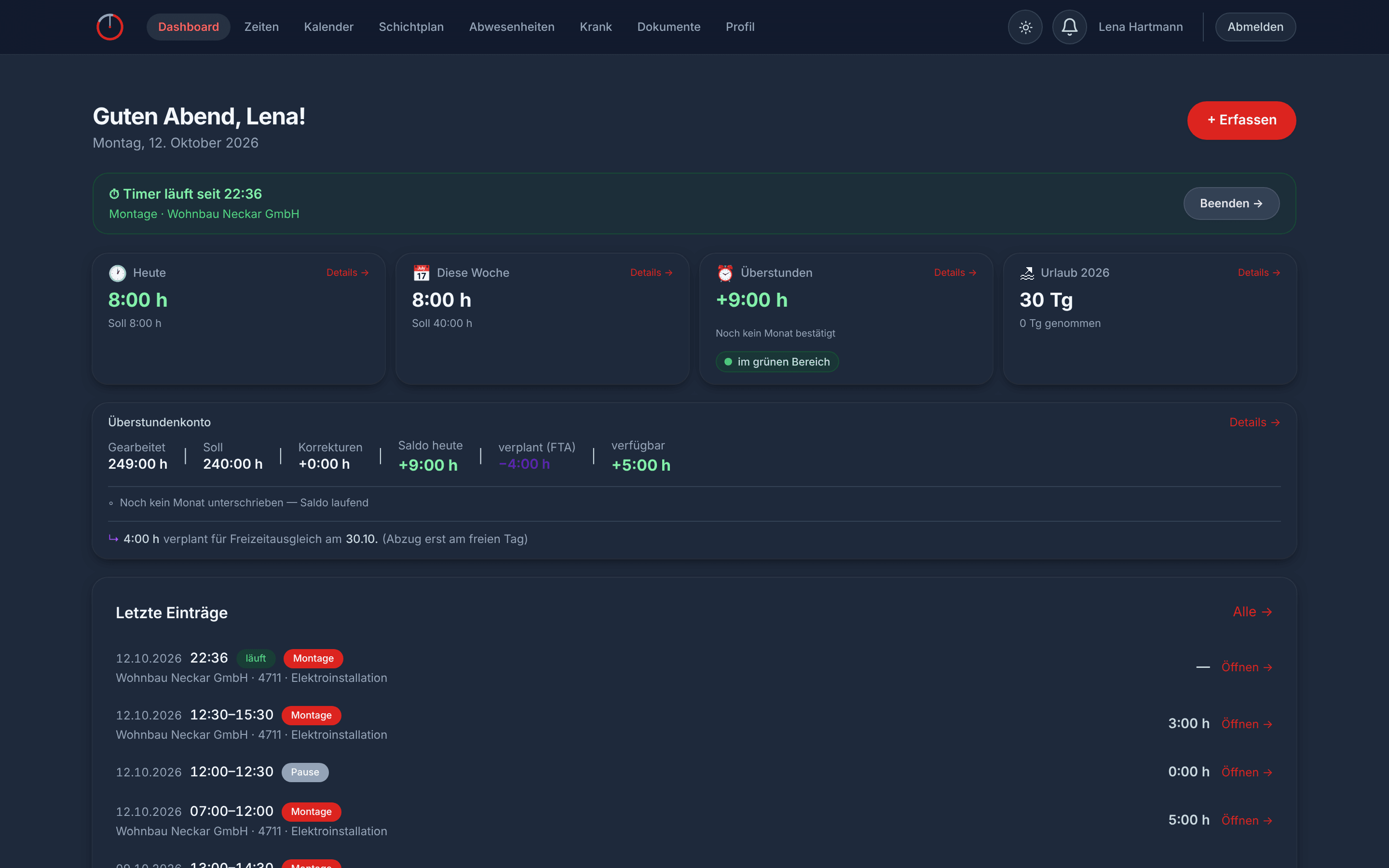The height and width of the screenshot is (868, 1389).
Task: Click Saldo heute value +9:00 h in Überstundenkonto
Action: click(428, 465)
